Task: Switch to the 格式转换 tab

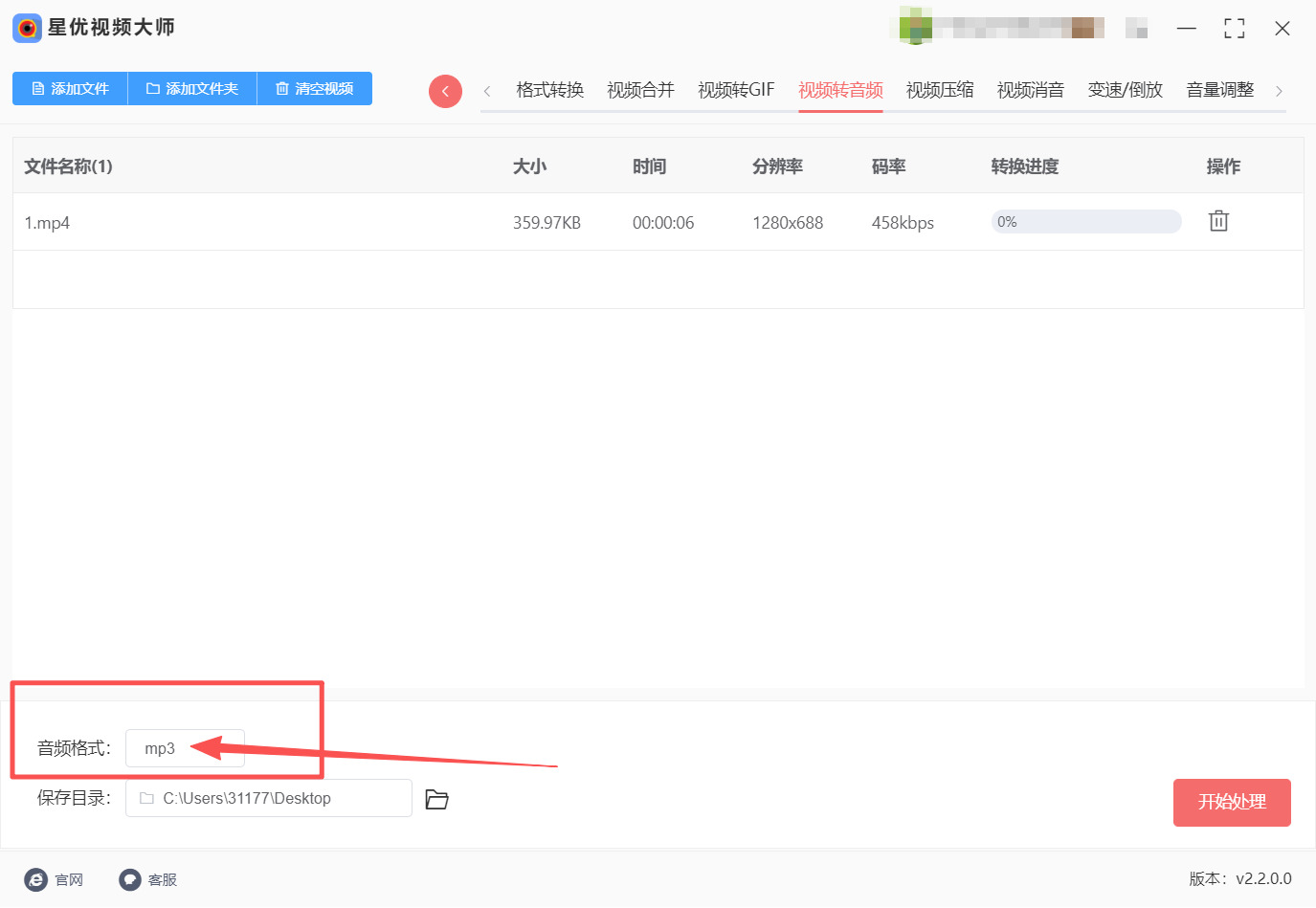Action: (549, 90)
